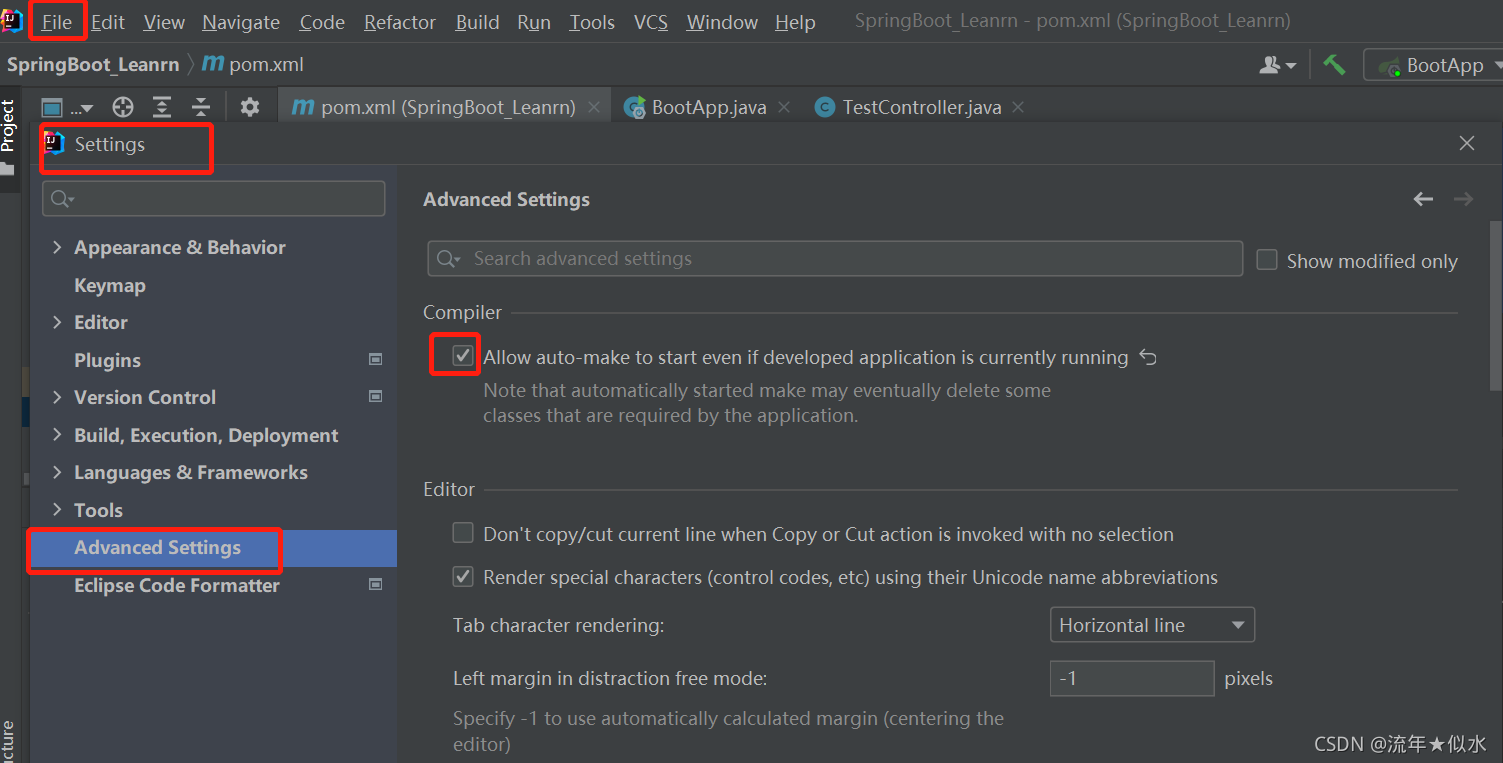The width and height of the screenshot is (1503, 763).
Task: Open the View menu
Action: click(164, 22)
